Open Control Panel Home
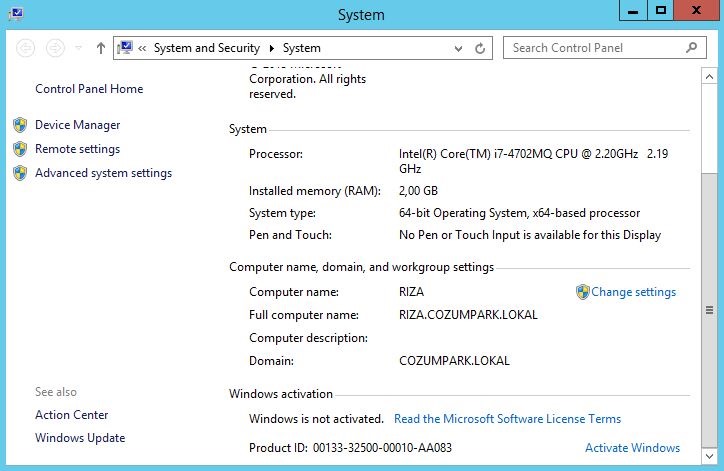 click(89, 89)
